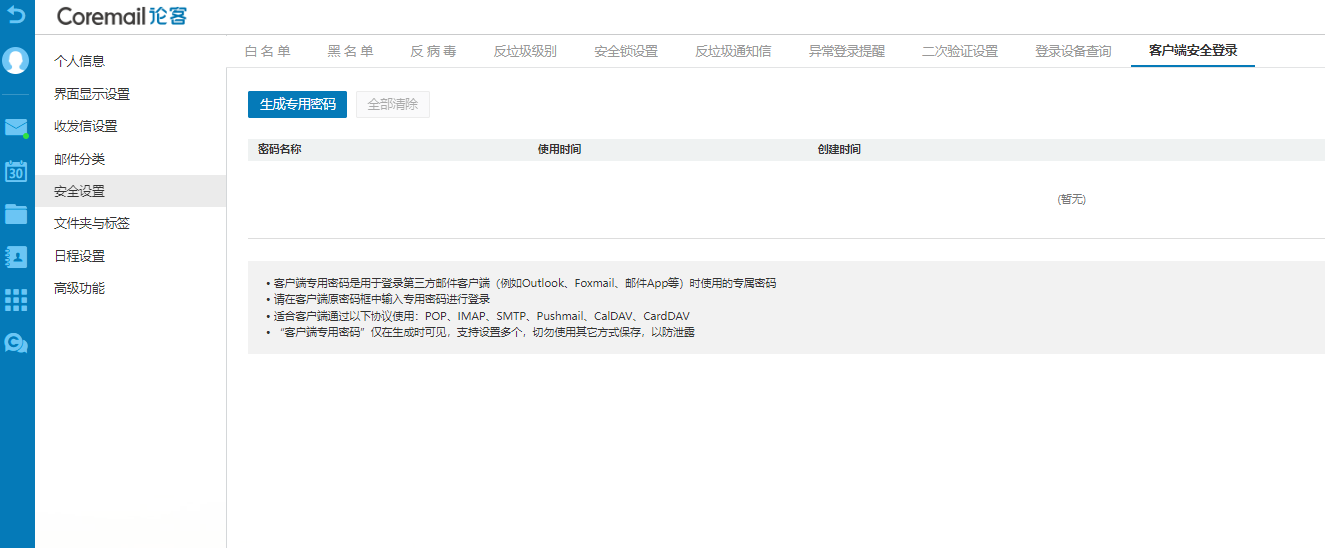Select 个人信息 in the settings menu
Image resolution: width=1325 pixels, height=548 pixels.
click(x=79, y=61)
